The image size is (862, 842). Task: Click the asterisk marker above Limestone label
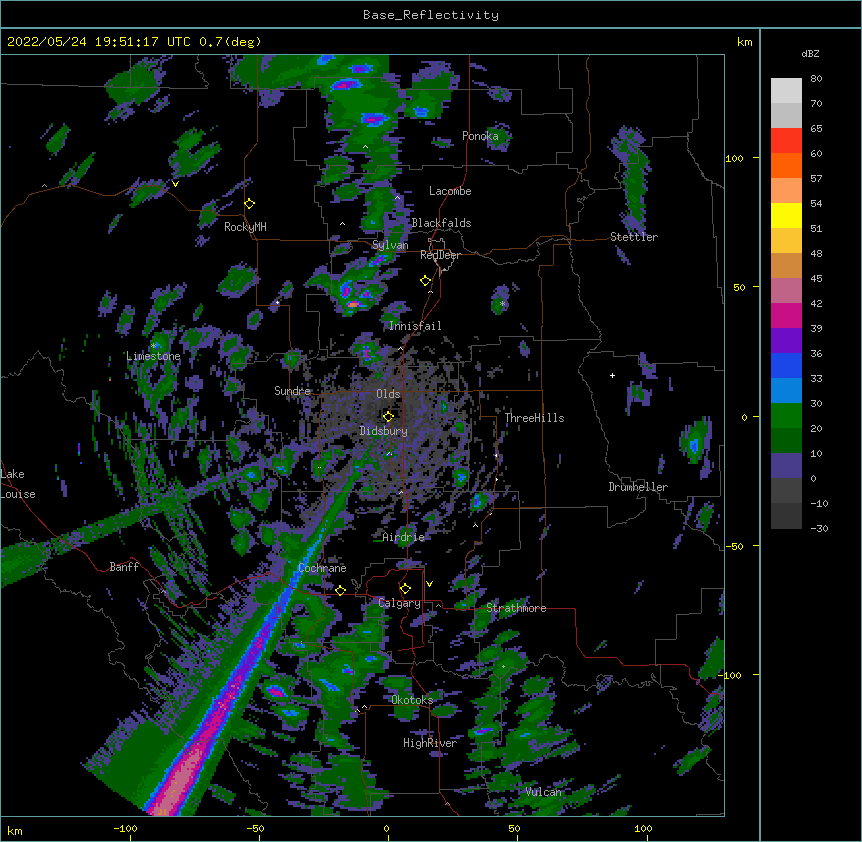[x=154, y=346]
